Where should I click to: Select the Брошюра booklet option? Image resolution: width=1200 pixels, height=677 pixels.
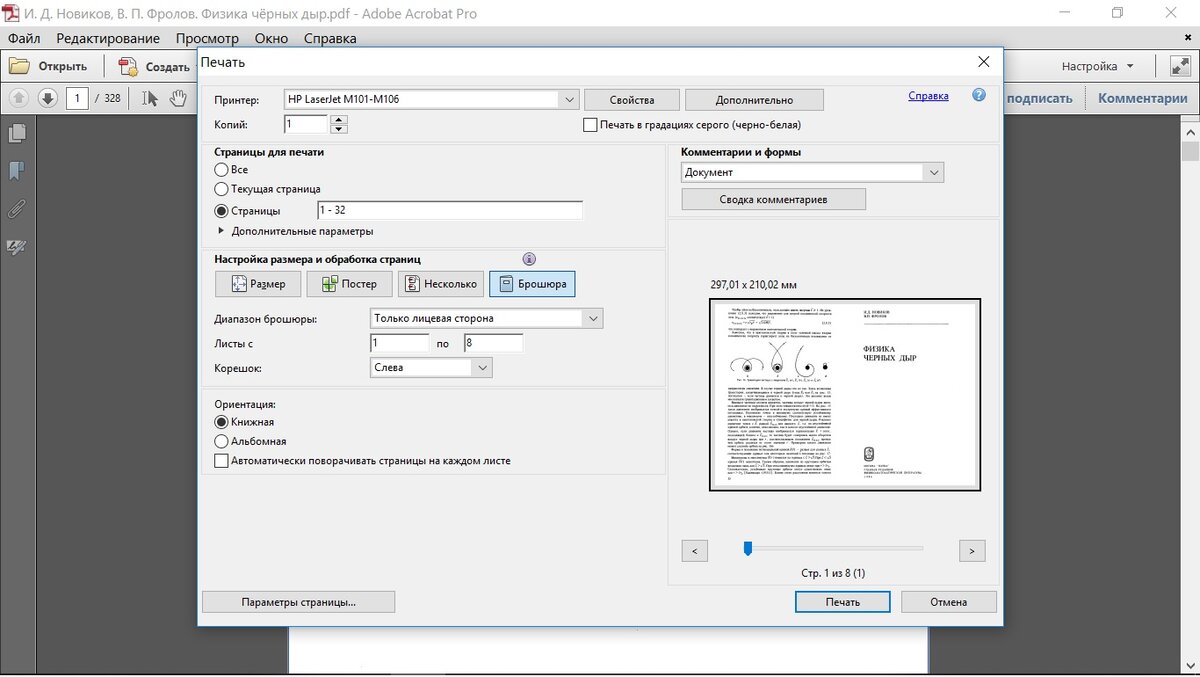point(532,284)
